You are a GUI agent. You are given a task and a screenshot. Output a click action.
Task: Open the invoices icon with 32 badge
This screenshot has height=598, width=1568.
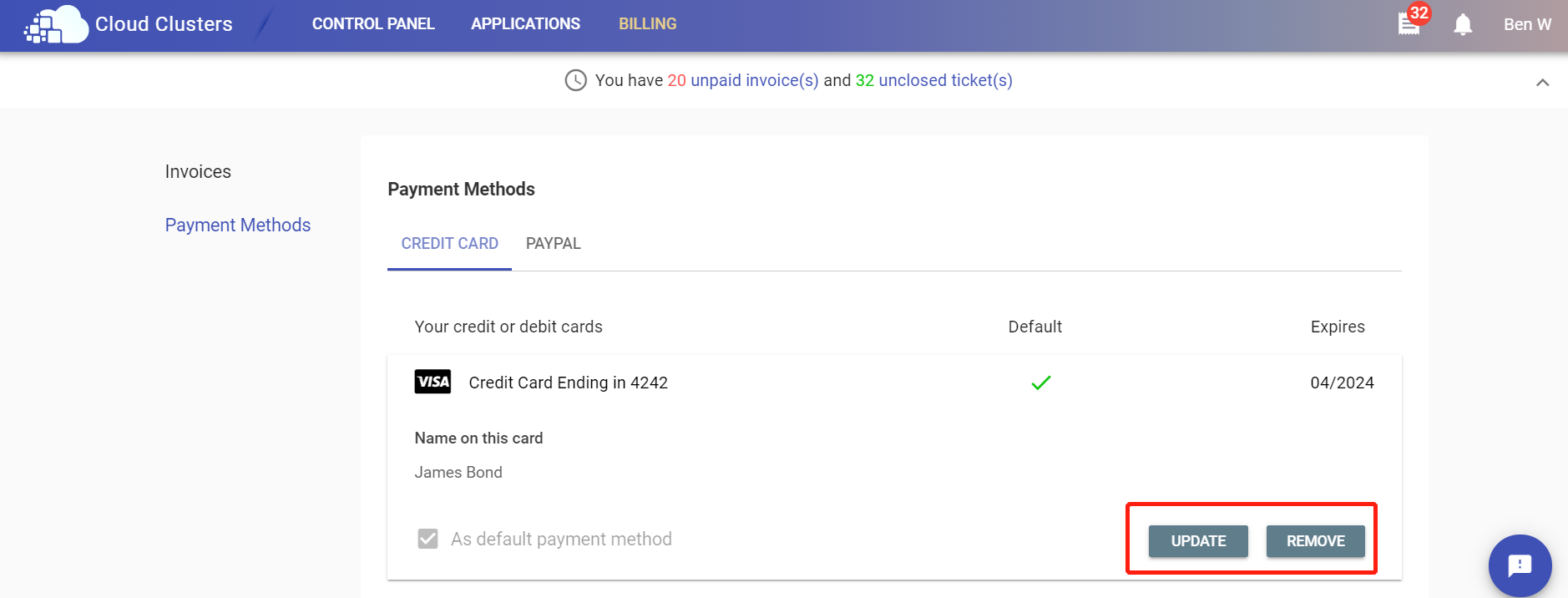tap(1410, 23)
